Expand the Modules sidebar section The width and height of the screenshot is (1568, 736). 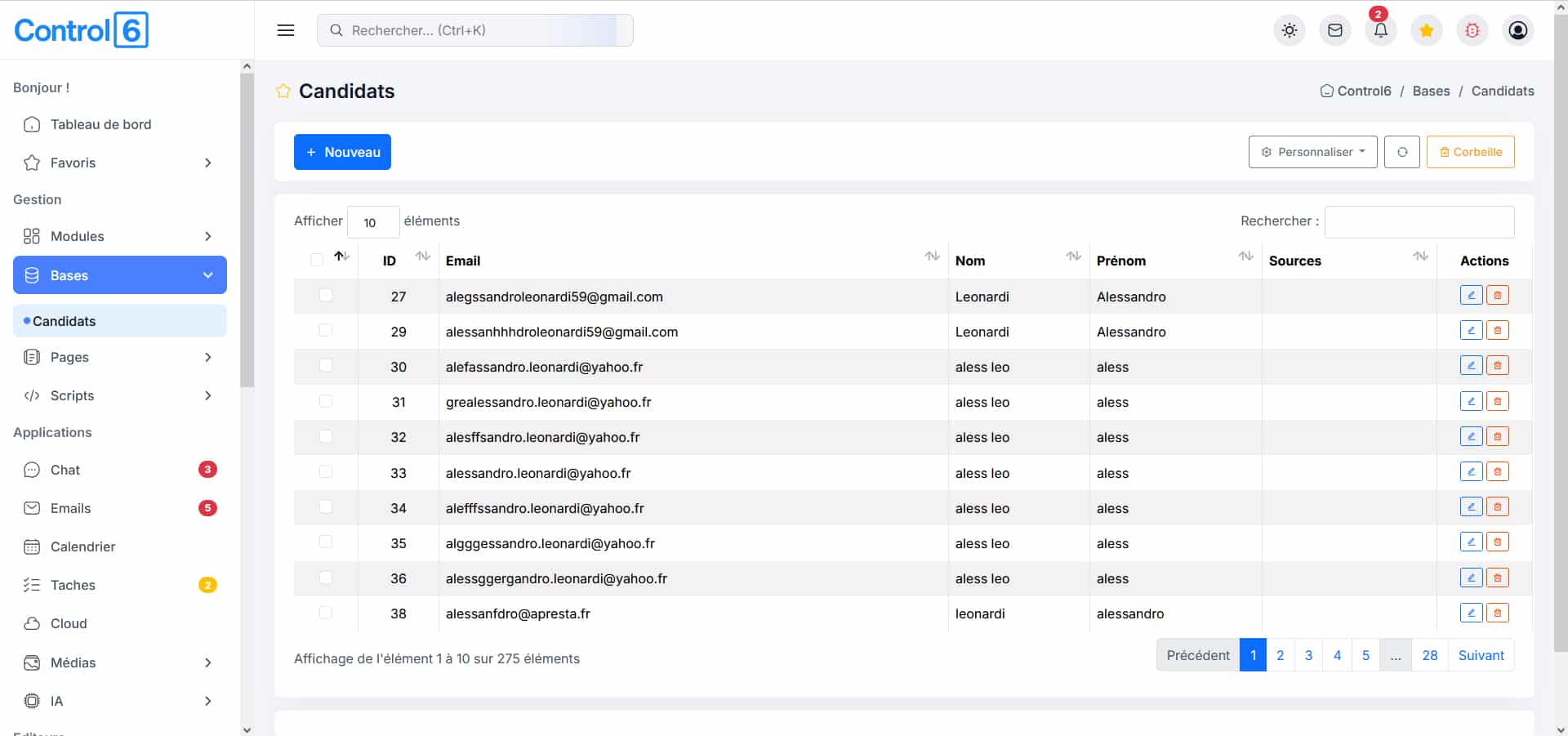pyautogui.click(x=119, y=236)
